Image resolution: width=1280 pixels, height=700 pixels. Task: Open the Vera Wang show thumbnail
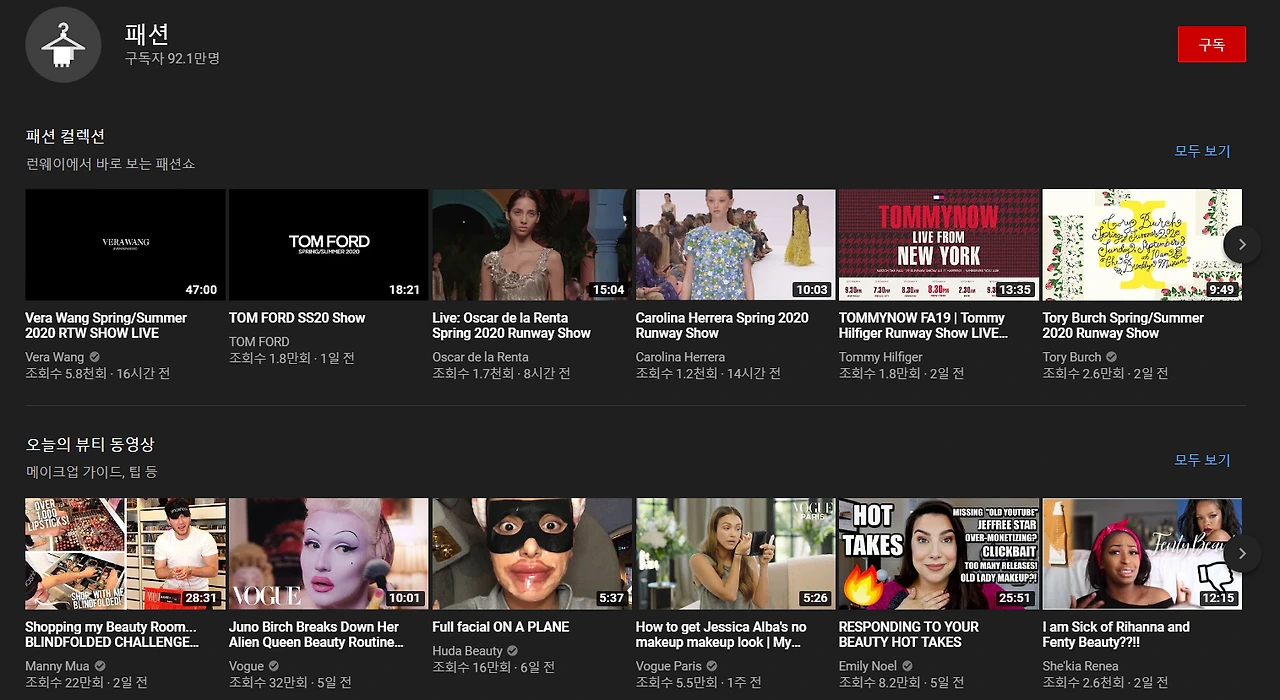pos(125,245)
